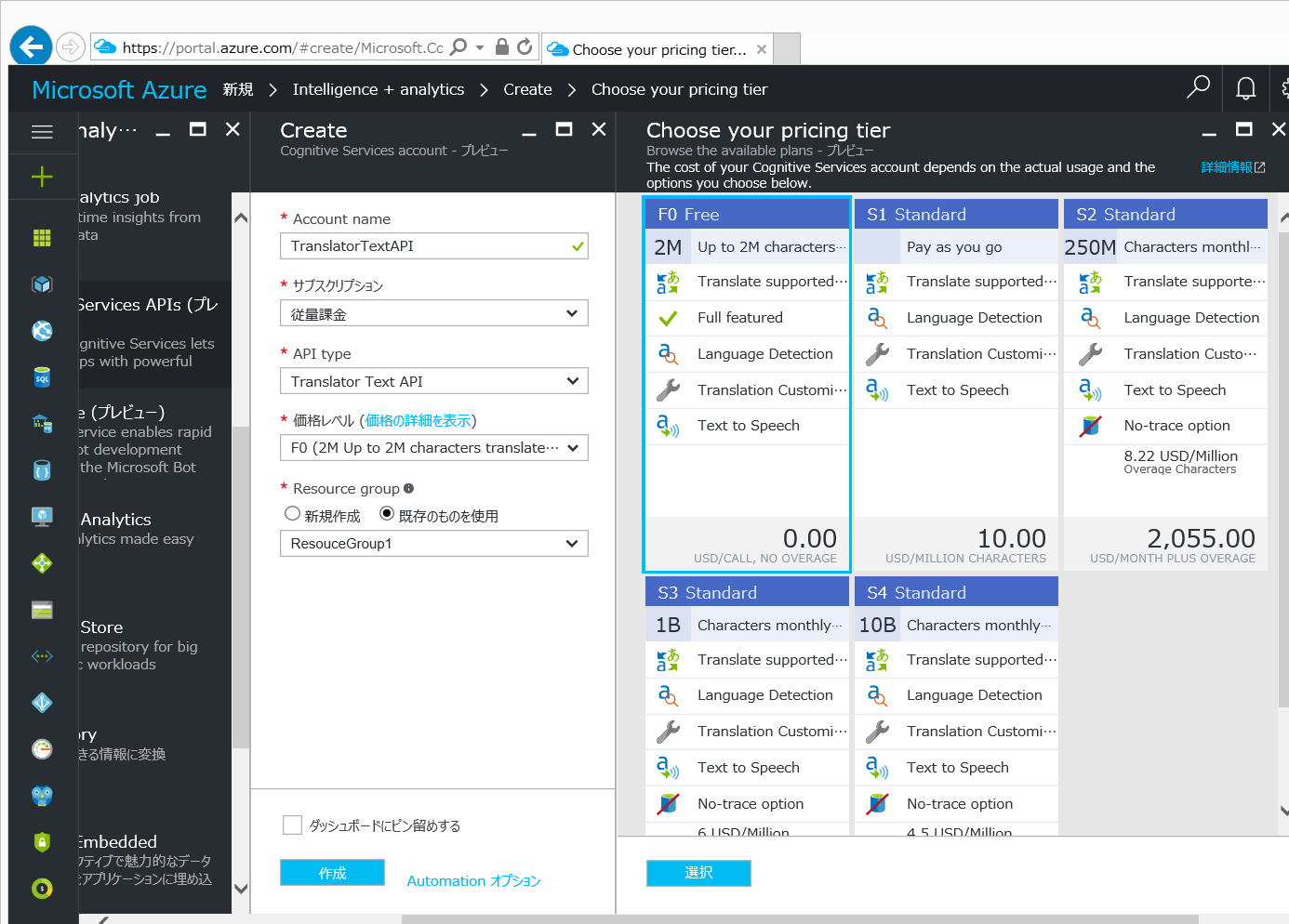Click the browser forward arrow button
This screenshot has height=924, width=1289.
point(70,46)
